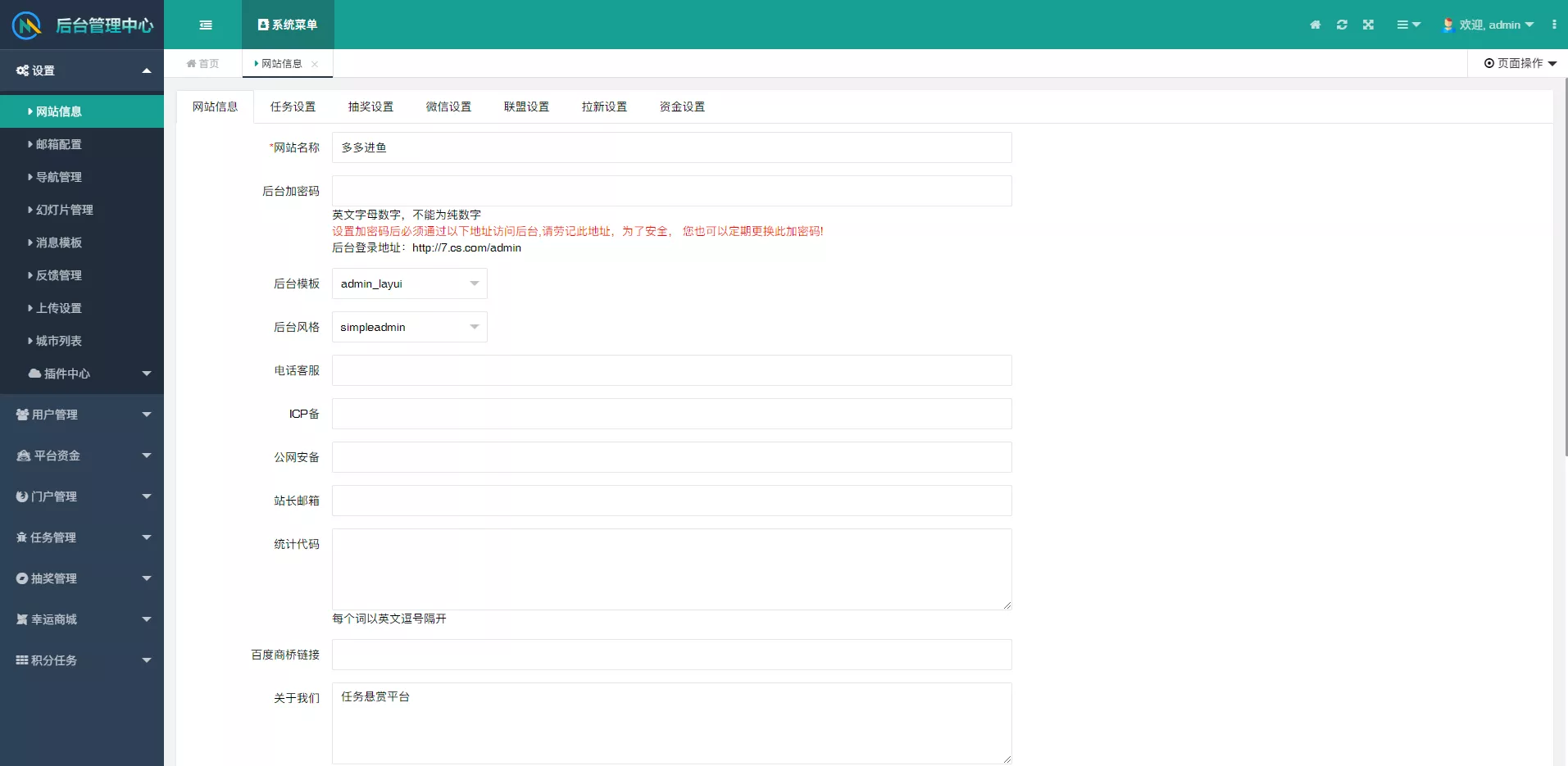
Task: Switch to the 任务设置 tab
Action: pyautogui.click(x=293, y=107)
